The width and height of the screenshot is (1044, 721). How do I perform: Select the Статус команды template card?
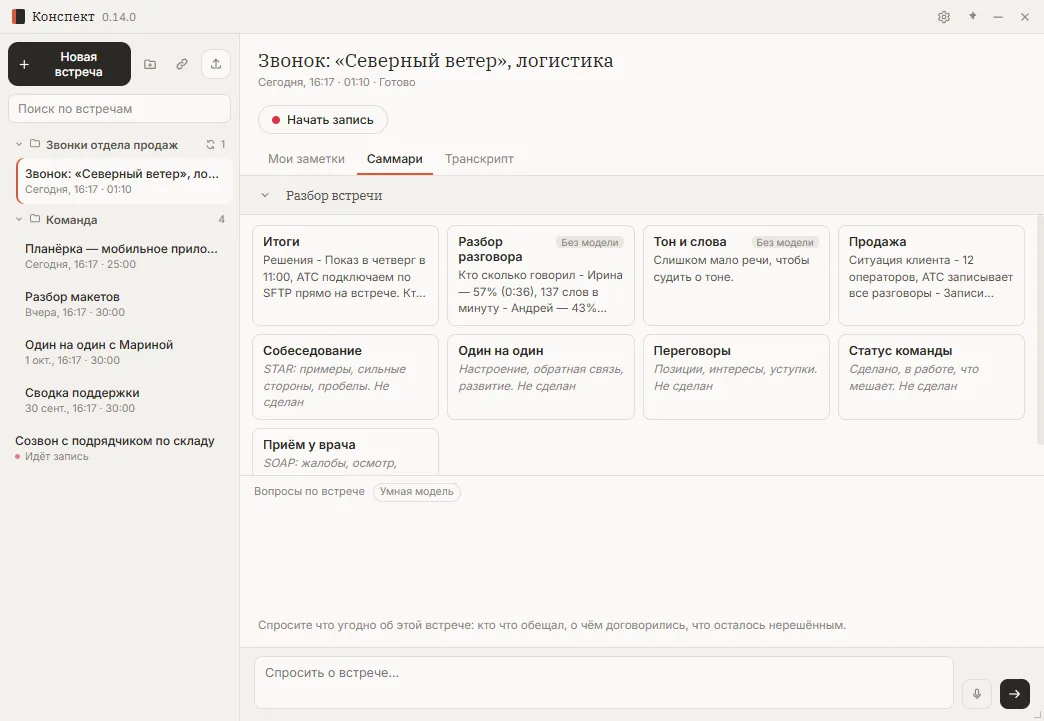[x=931, y=377]
